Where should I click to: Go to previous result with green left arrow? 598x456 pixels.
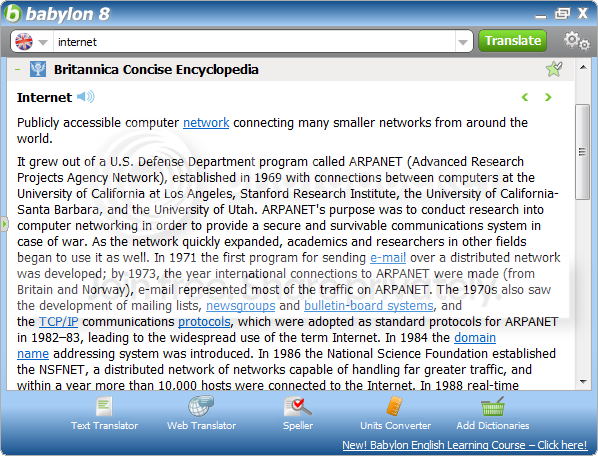(x=525, y=97)
